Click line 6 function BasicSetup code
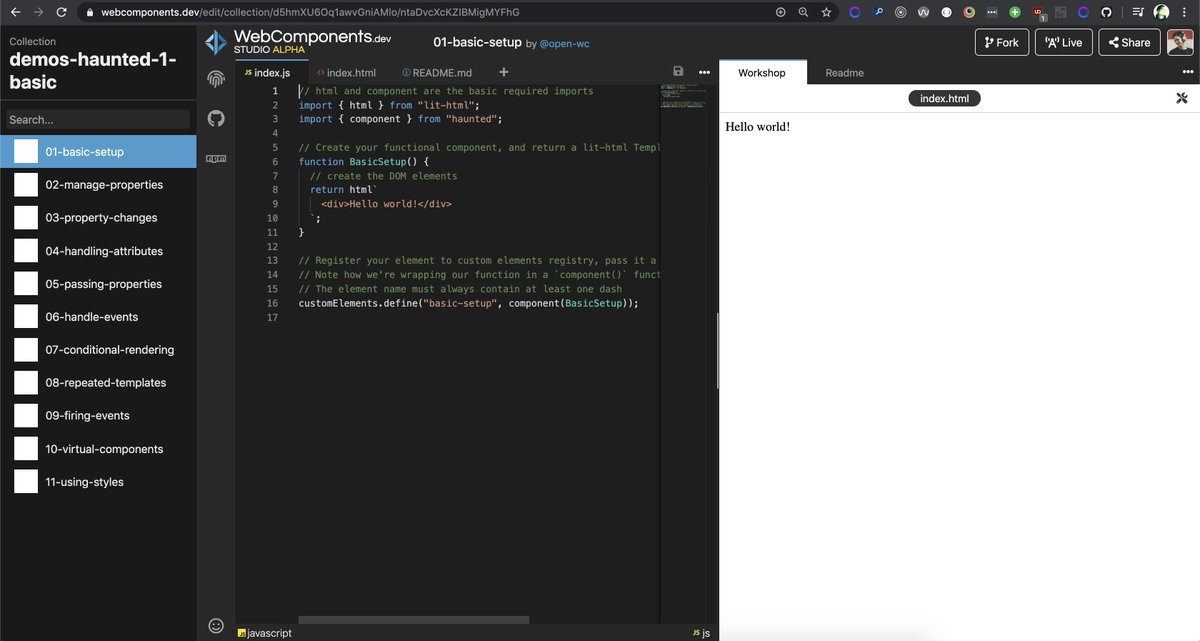Viewport: 1200px width, 641px height. click(x=364, y=161)
